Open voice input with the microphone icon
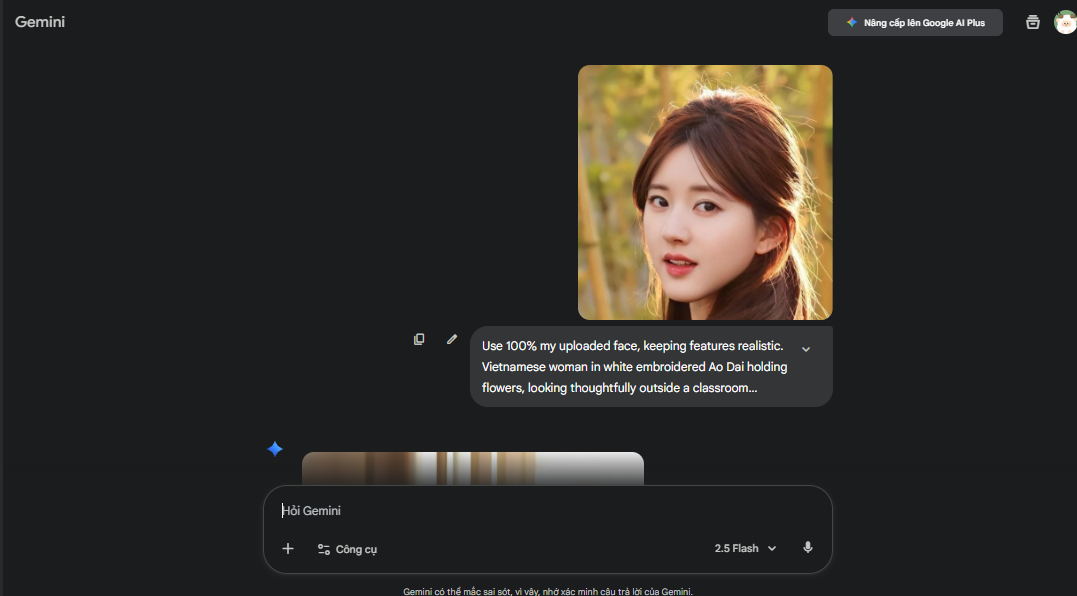Image resolution: width=1077 pixels, height=596 pixels. [x=808, y=548]
